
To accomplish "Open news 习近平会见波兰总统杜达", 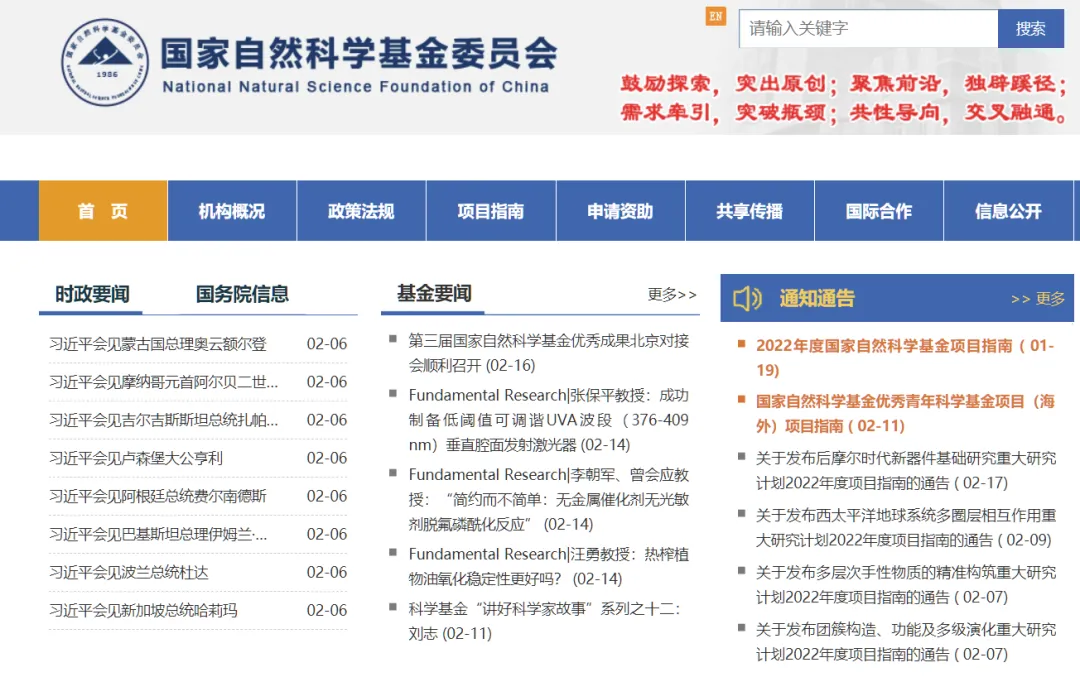I will click(129, 572).
